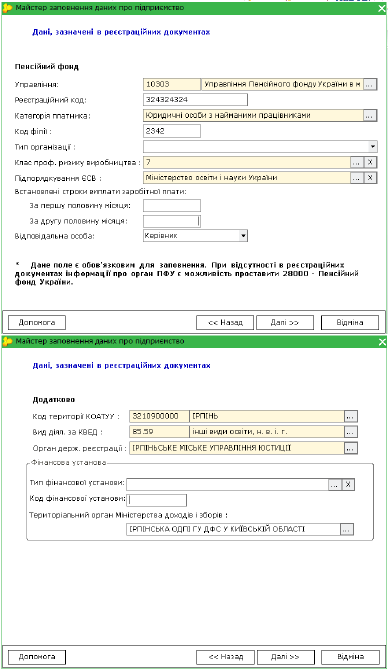This screenshot has width=388, height=670.
Task: Focus За першу половину місяця field
Action: 172,206
